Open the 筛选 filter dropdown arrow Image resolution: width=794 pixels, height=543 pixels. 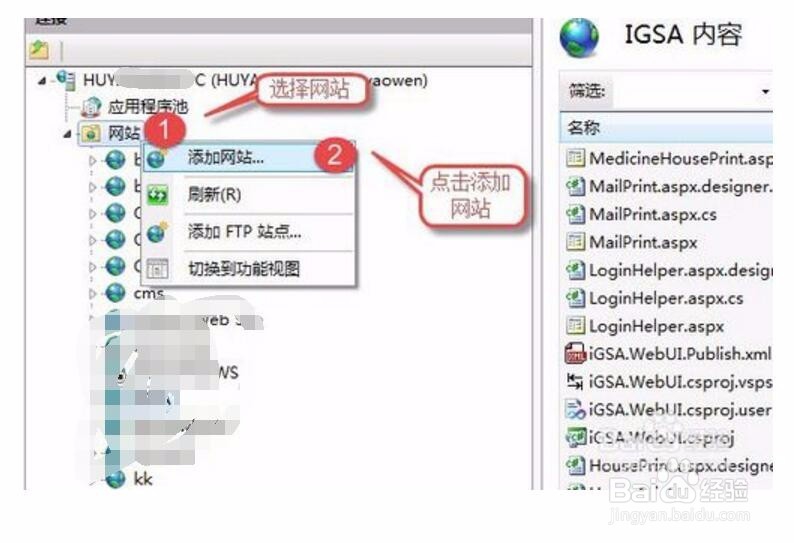click(765, 92)
